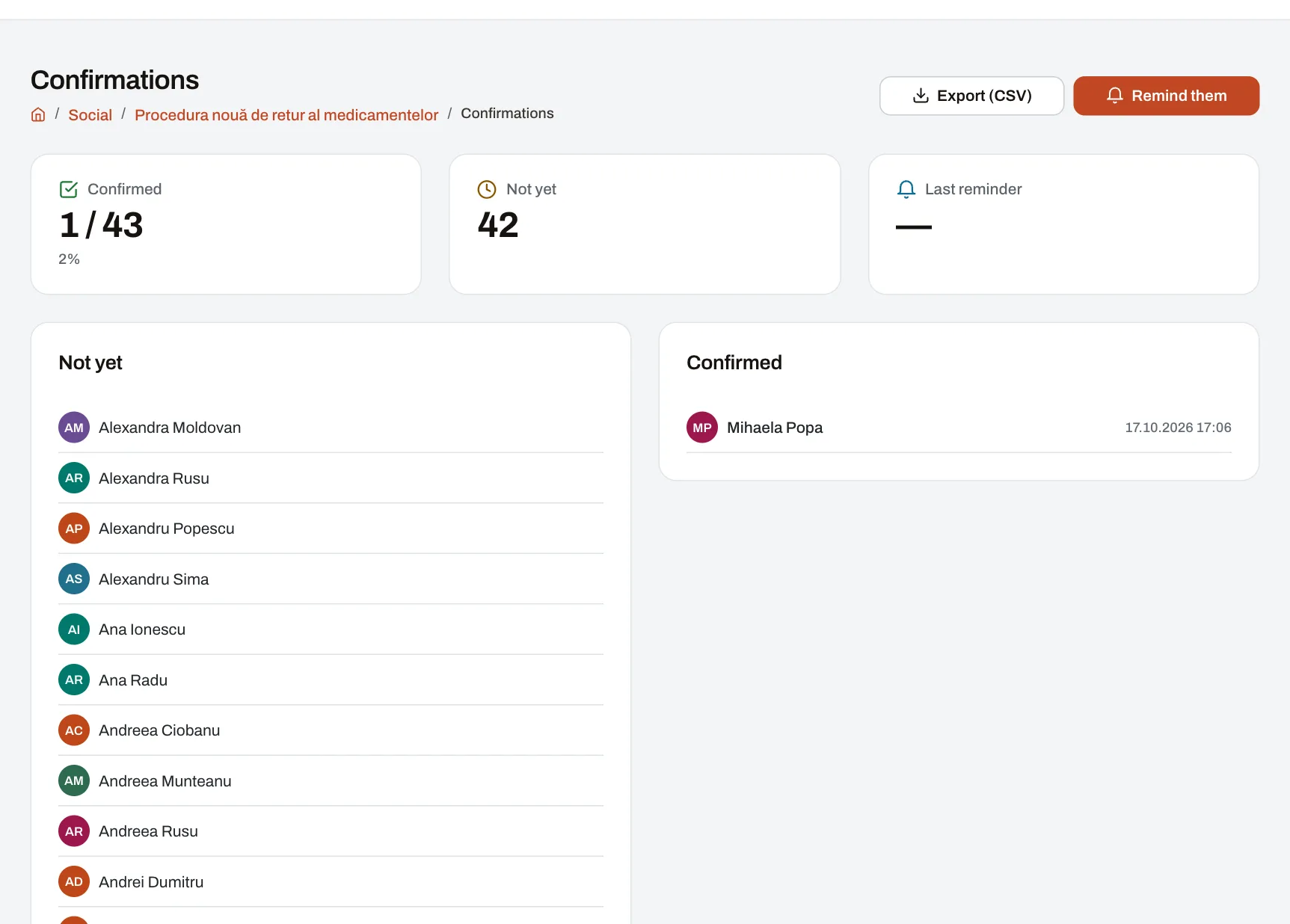Click the 2% confirmed percentage
Screen dimensions: 1290x924
point(69,259)
